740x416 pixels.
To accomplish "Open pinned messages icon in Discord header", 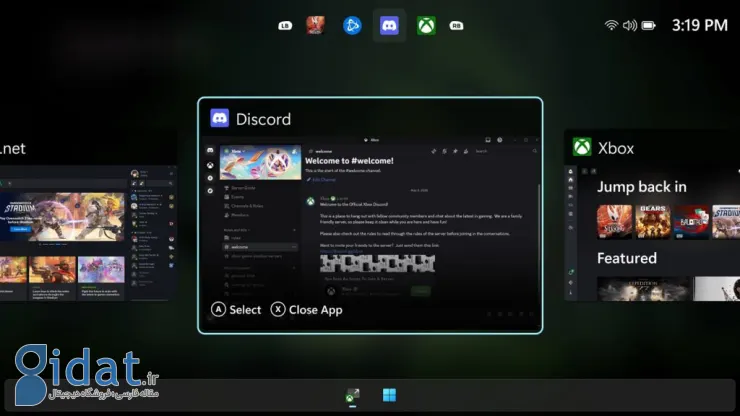I will tap(455, 151).
